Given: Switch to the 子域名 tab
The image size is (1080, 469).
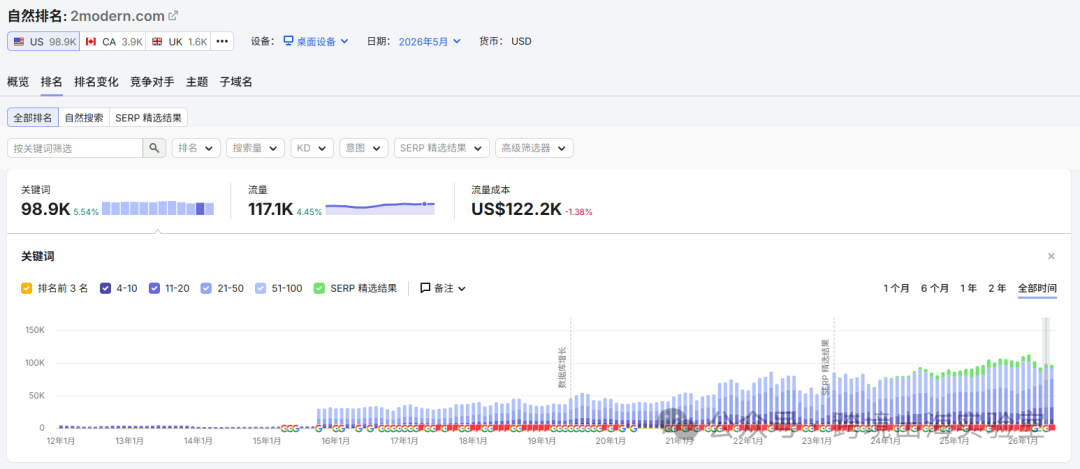Looking at the screenshot, I should pos(236,82).
